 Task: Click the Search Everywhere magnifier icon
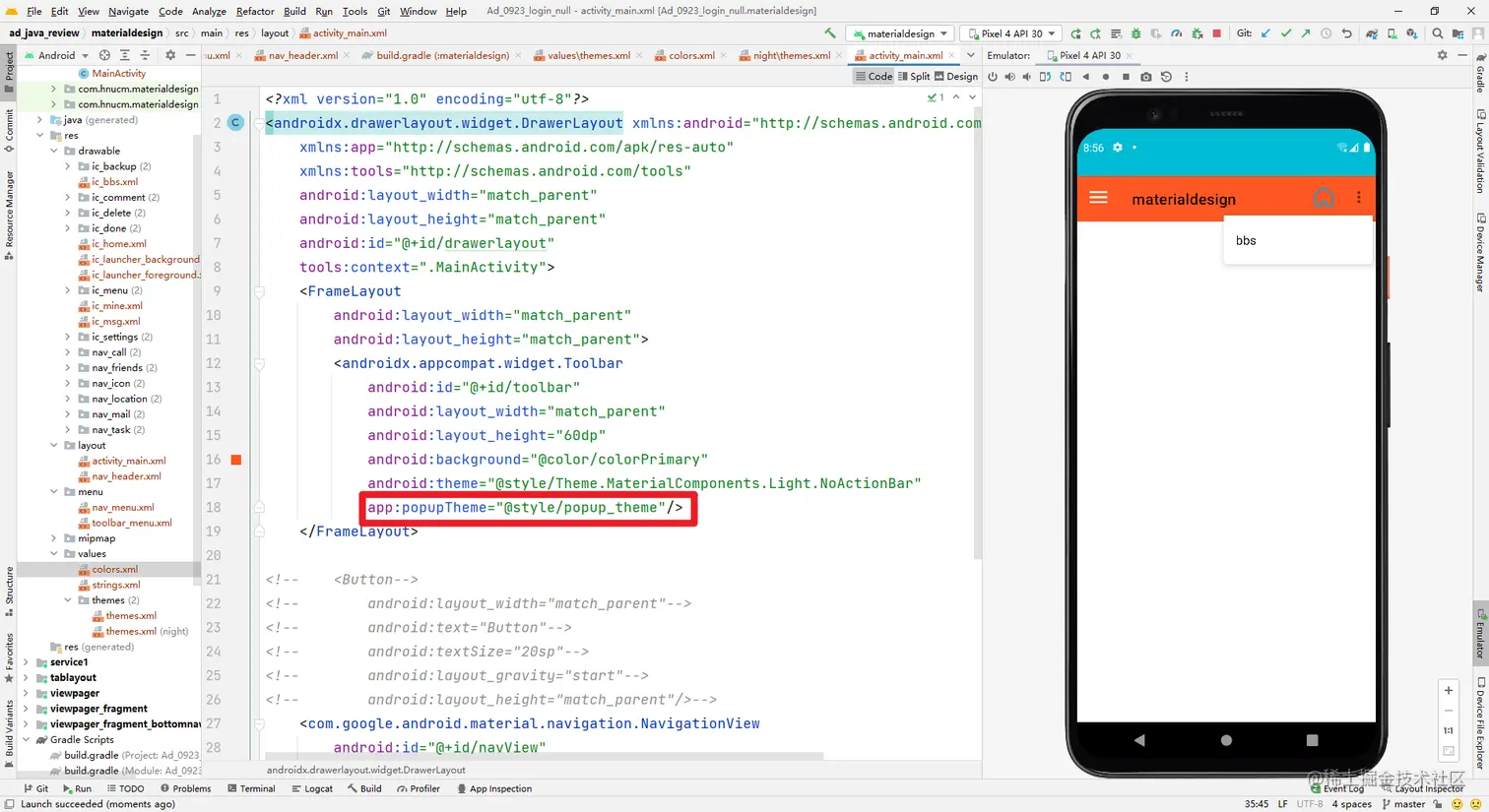coord(1438,33)
